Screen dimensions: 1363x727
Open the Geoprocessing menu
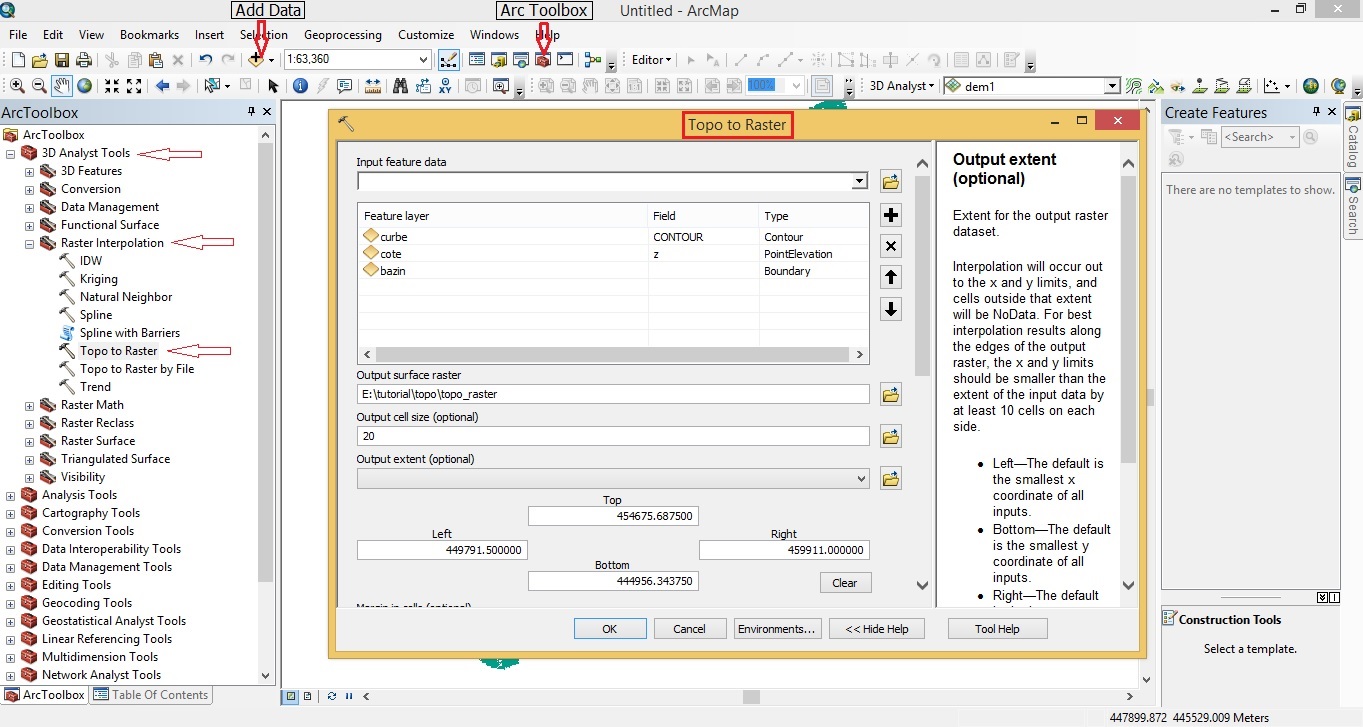point(343,35)
